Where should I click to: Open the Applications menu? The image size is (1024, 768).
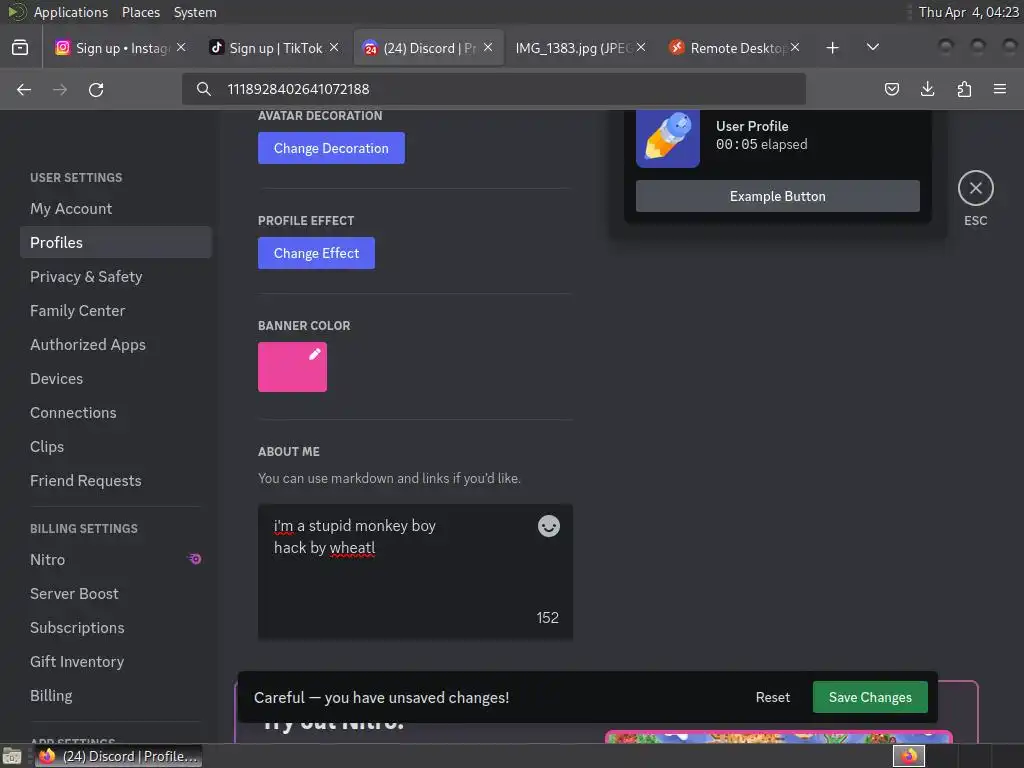[71, 12]
